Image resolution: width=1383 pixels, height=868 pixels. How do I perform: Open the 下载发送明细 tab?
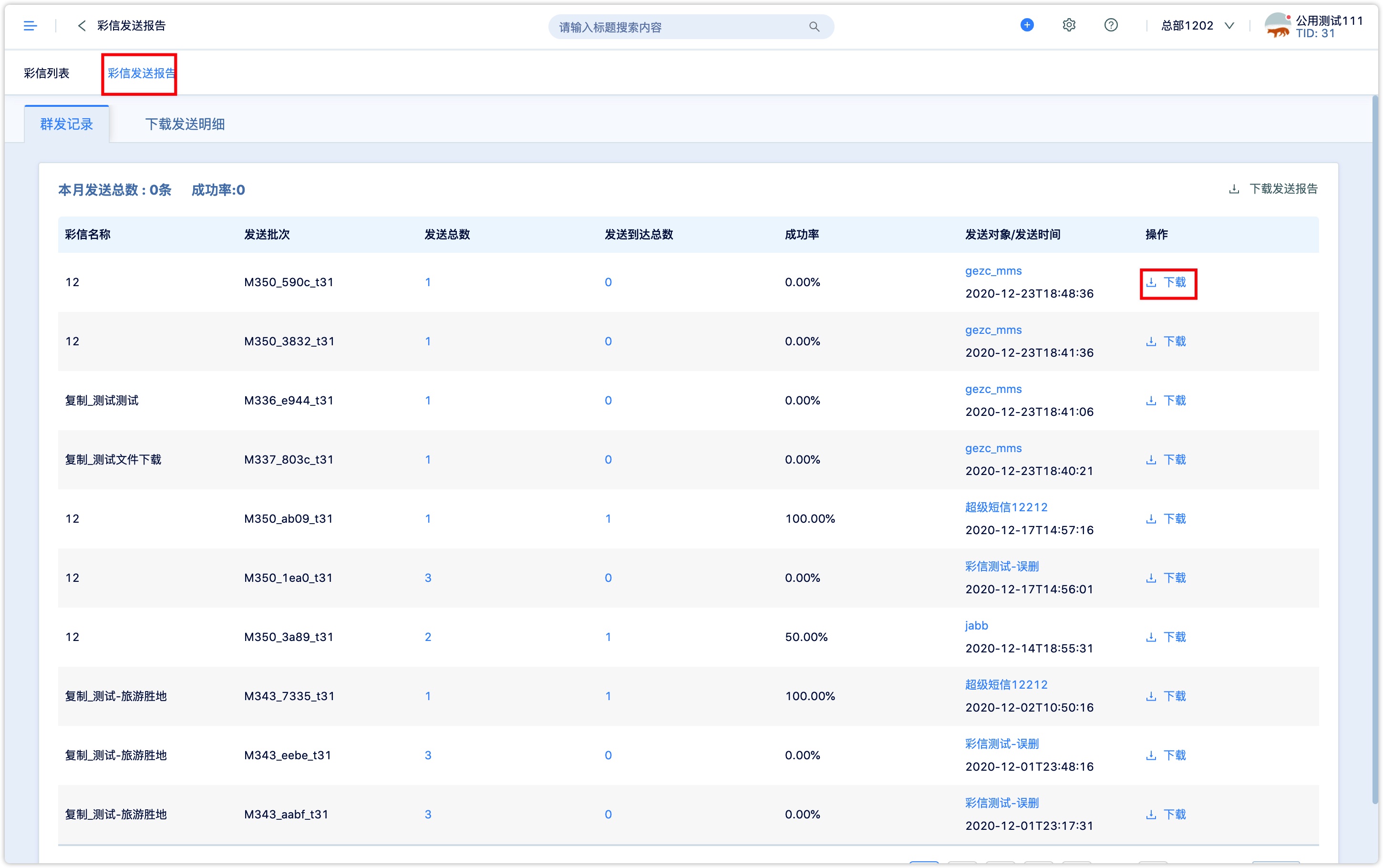click(185, 124)
